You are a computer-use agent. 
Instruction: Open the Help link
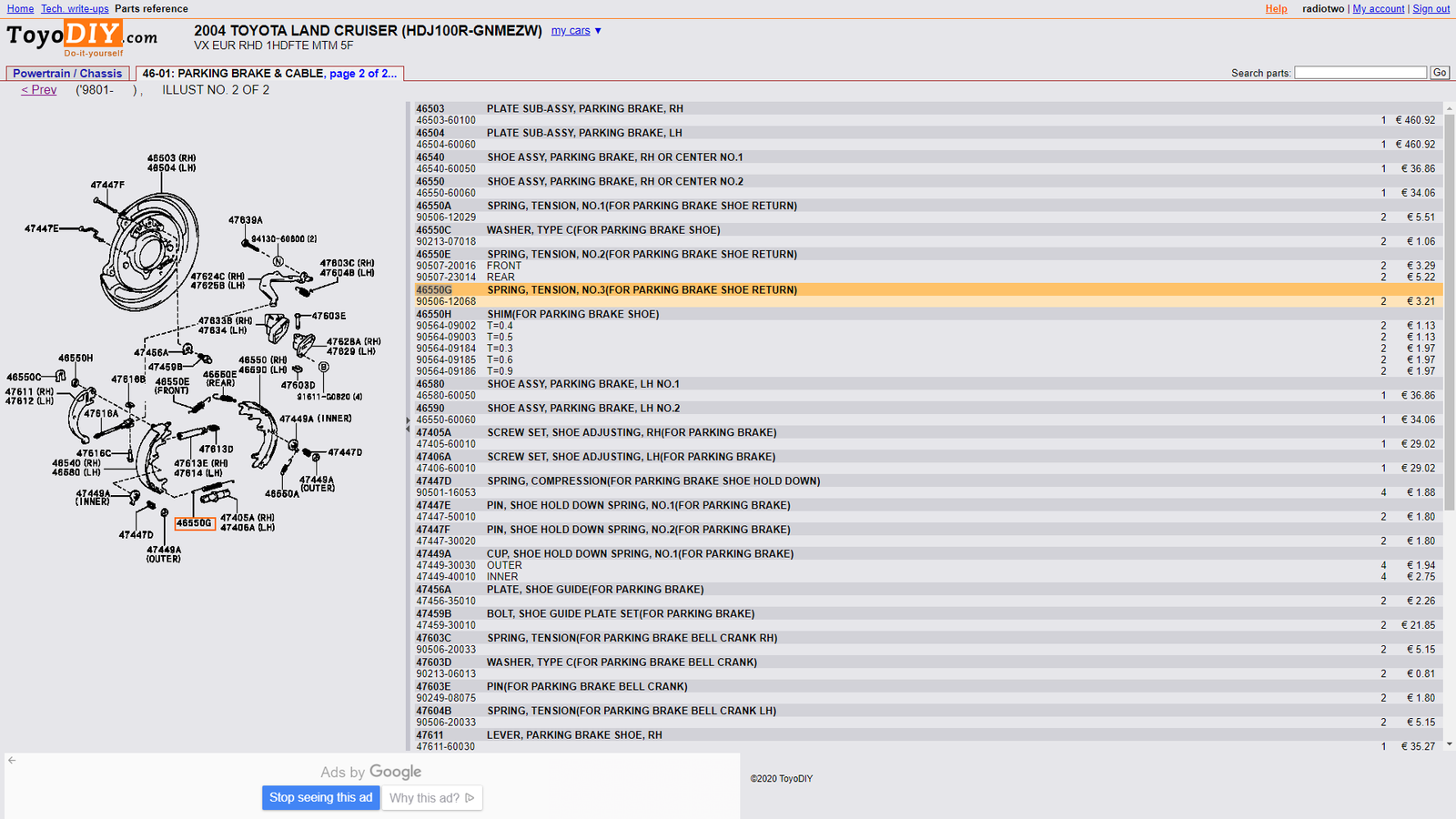click(1276, 9)
